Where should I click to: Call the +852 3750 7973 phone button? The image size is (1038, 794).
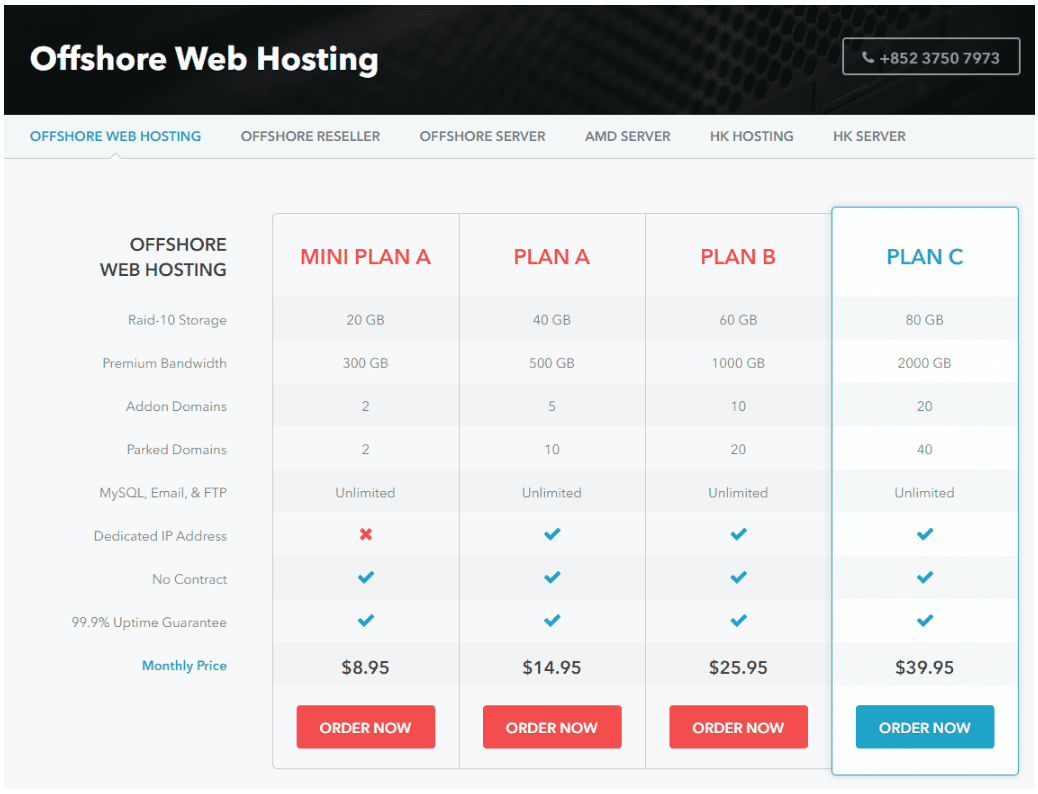tap(931, 57)
